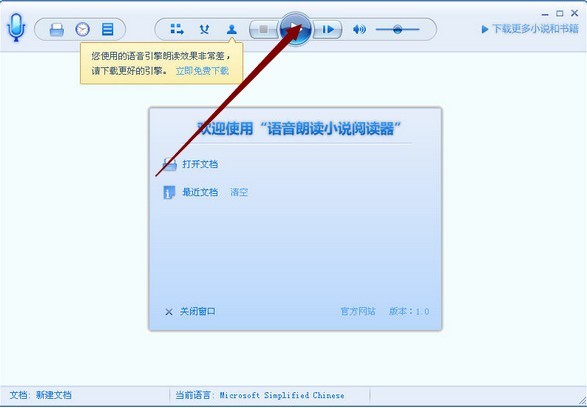The height and width of the screenshot is (408, 587).
Task: Click 打开文档 in welcome panel
Action: click(x=200, y=164)
